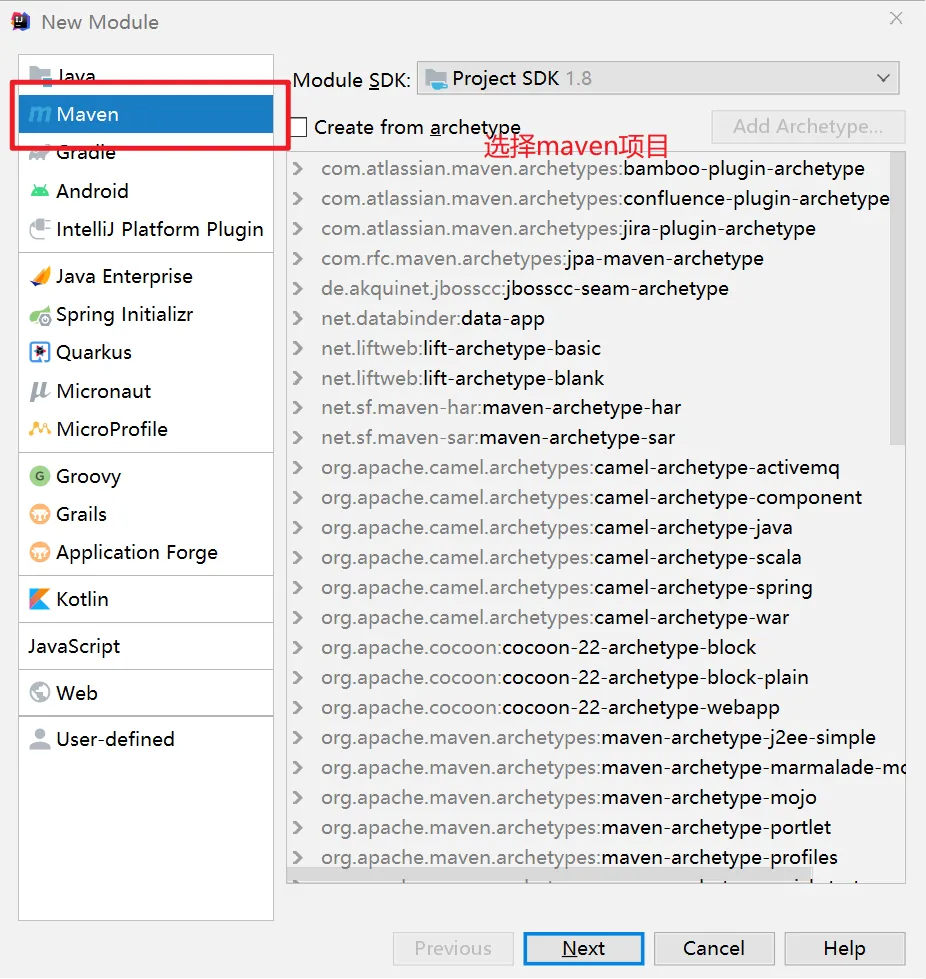Viewport: 926px width, 979px height.
Task: Close the New Module dialog
Action: click(896, 19)
